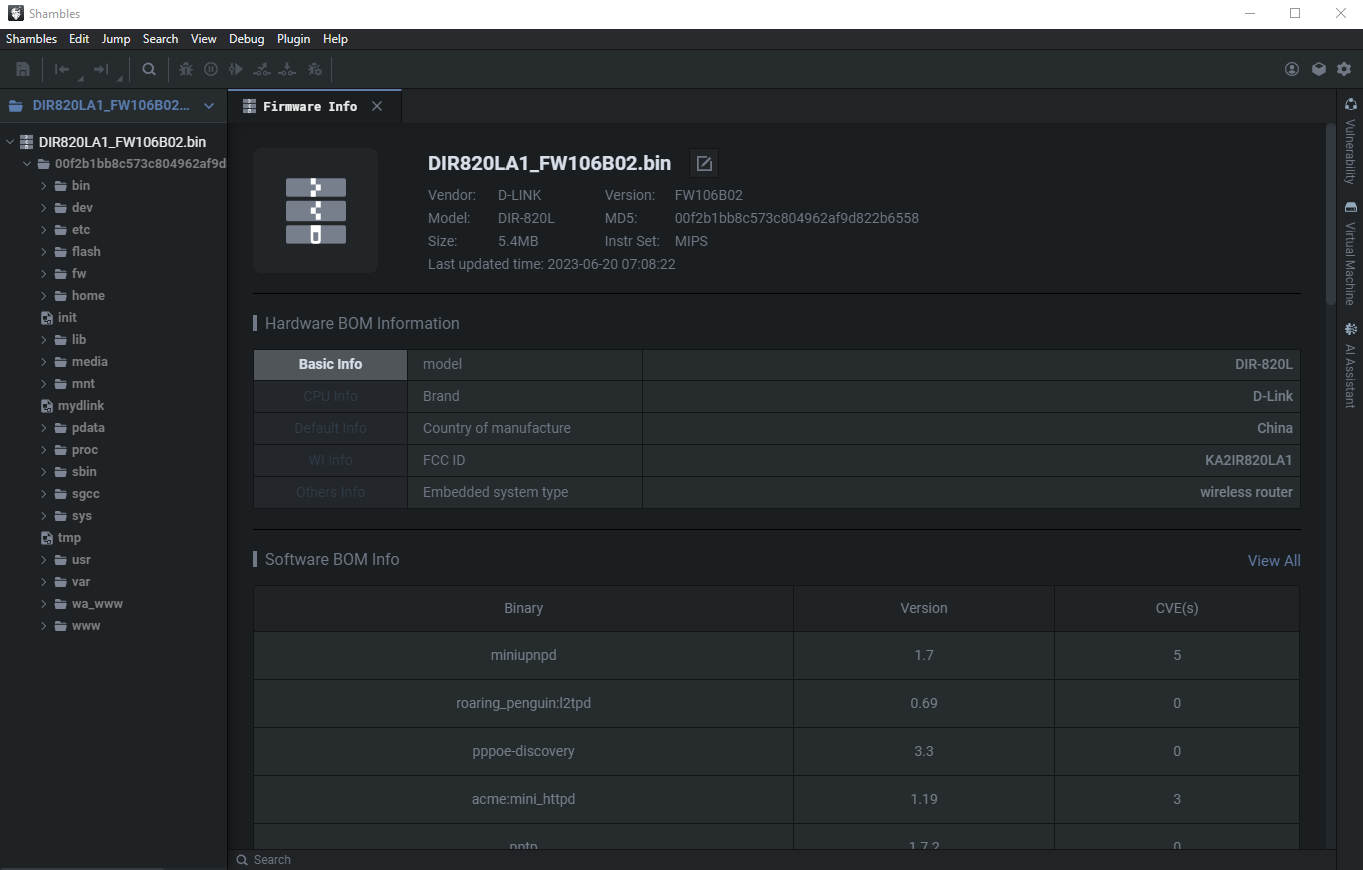The image size is (1363, 870).
Task: Click the step into debug icon
Action: [288, 69]
